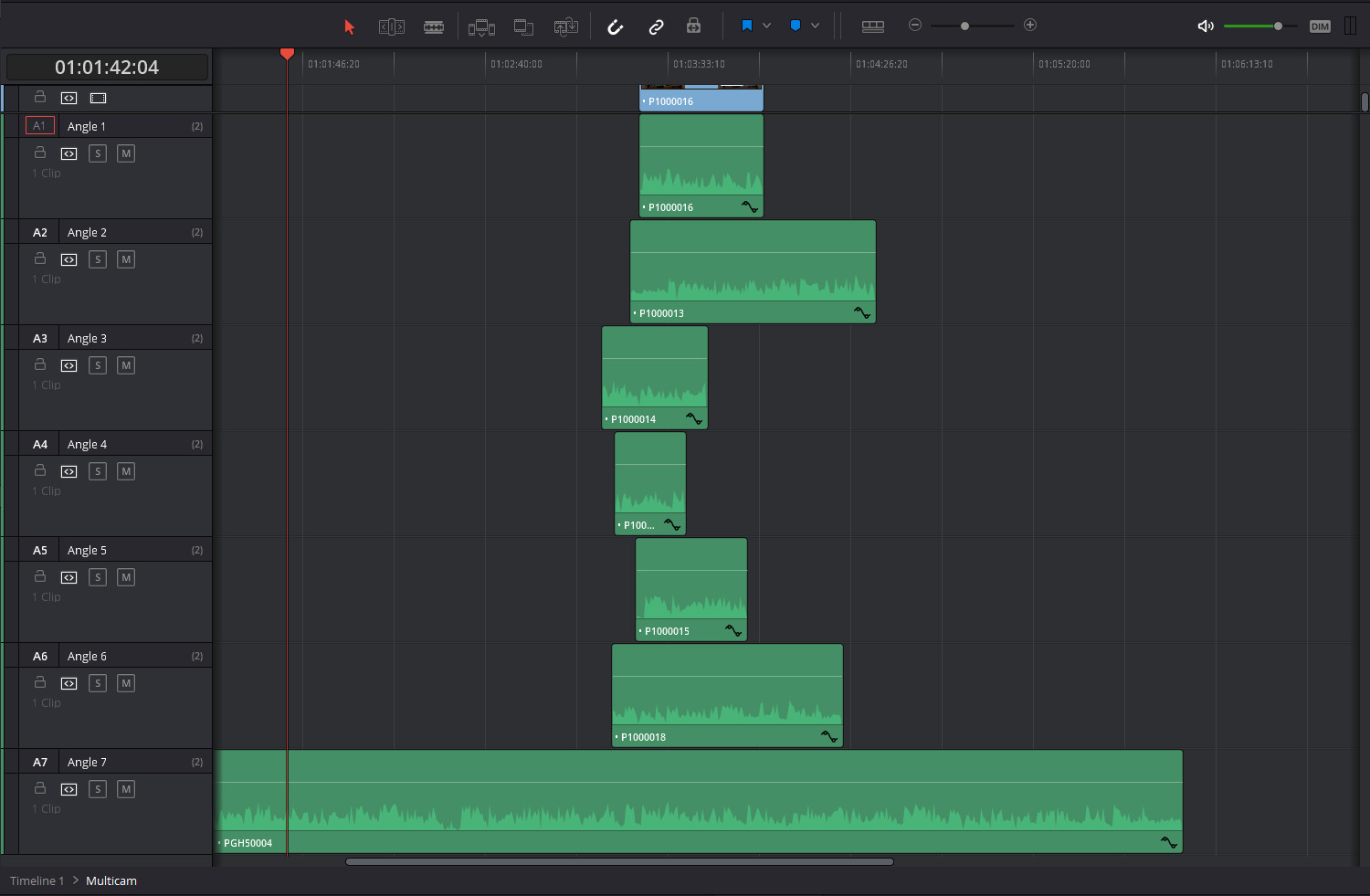
Task: Mute the Angle 2 track
Action: click(x=126, y=259)
